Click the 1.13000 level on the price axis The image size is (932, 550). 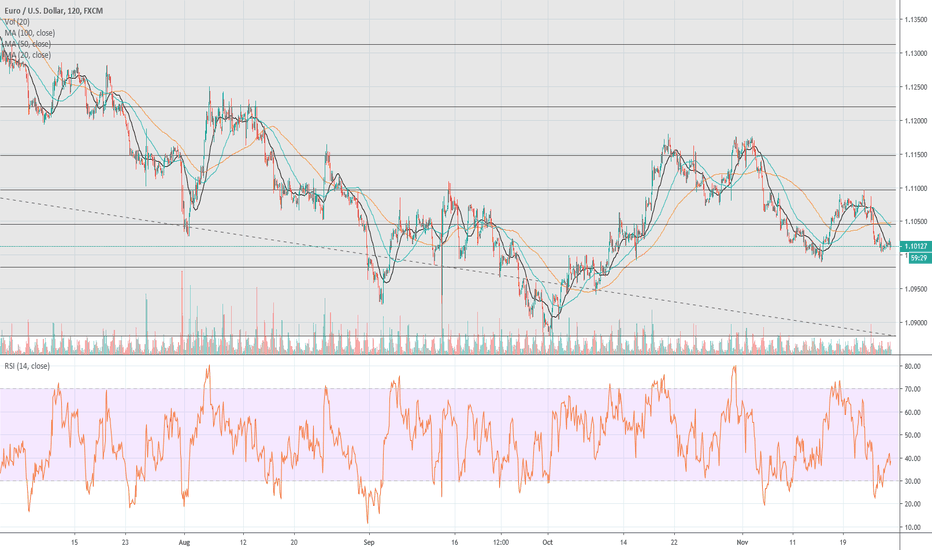click(x=913, y=53)
